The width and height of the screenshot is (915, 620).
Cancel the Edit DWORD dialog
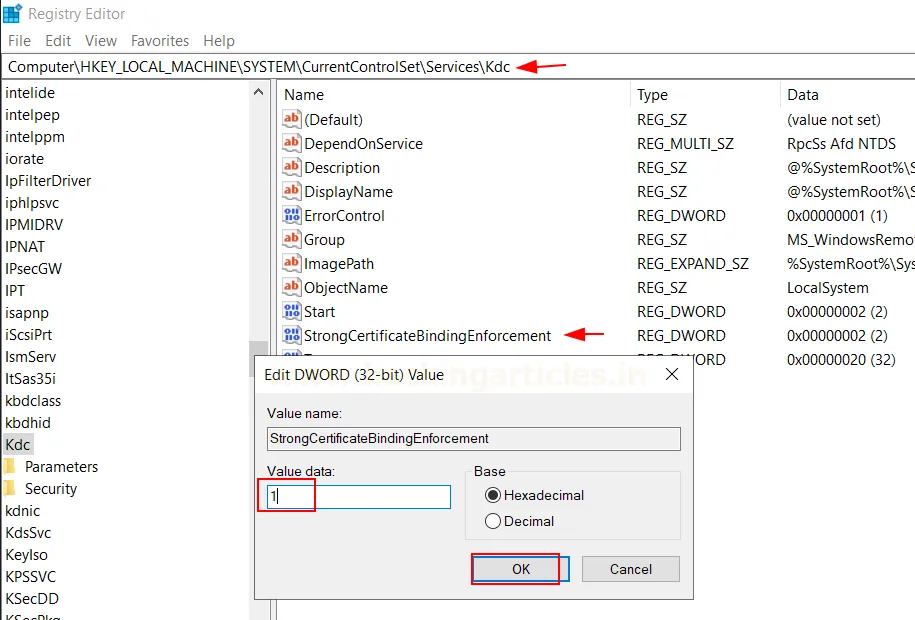(x=630, y=569)
